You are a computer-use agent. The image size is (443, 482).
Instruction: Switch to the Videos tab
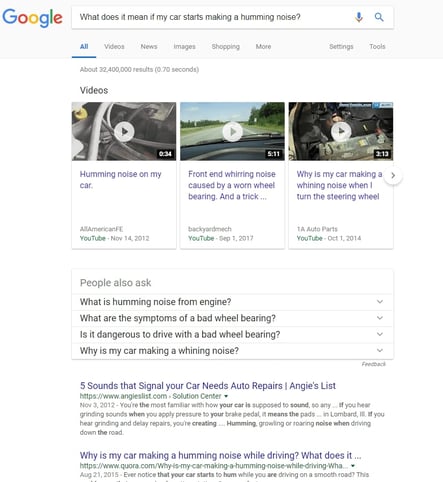pos(114,47)
